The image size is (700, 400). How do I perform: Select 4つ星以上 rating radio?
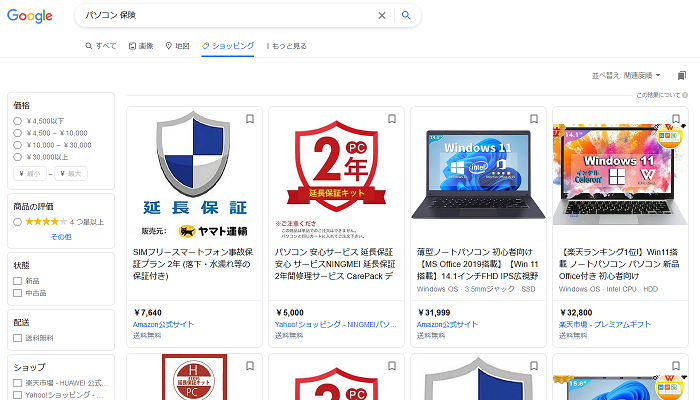(x=17, y=222)
